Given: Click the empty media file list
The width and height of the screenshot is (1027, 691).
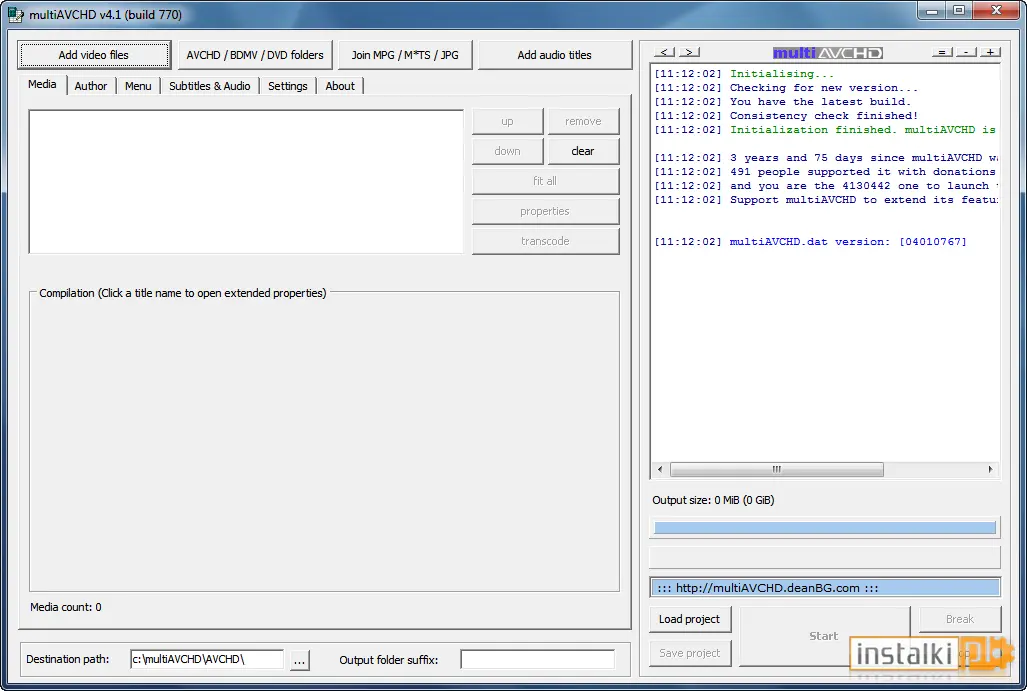Looking at the screenshot, I should coord(246,181).
